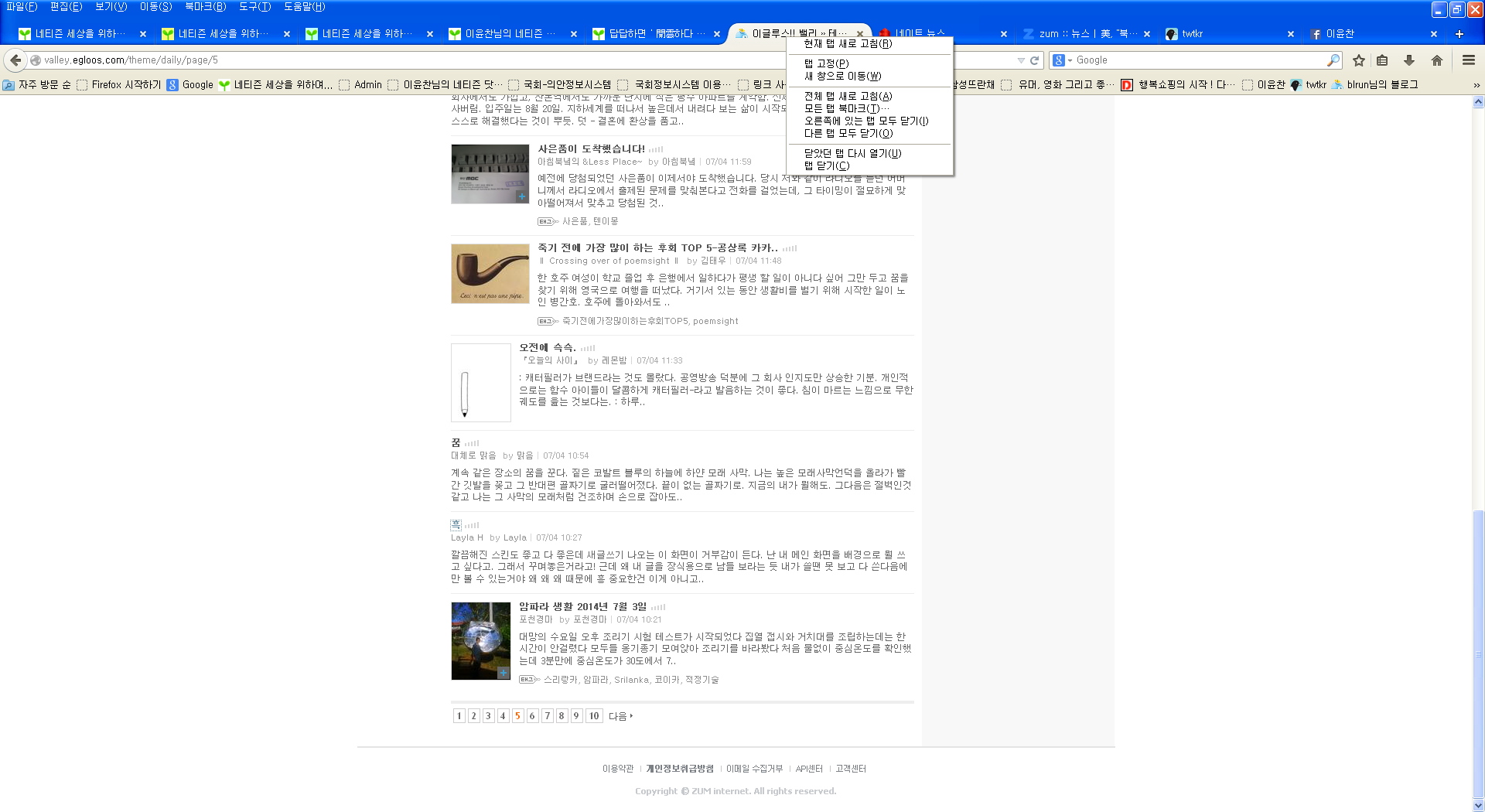The width and height of the screenshot is (1485, 812).
Task: Select '모든 탭 북마크' menu entry
Action: click(869, 108)
